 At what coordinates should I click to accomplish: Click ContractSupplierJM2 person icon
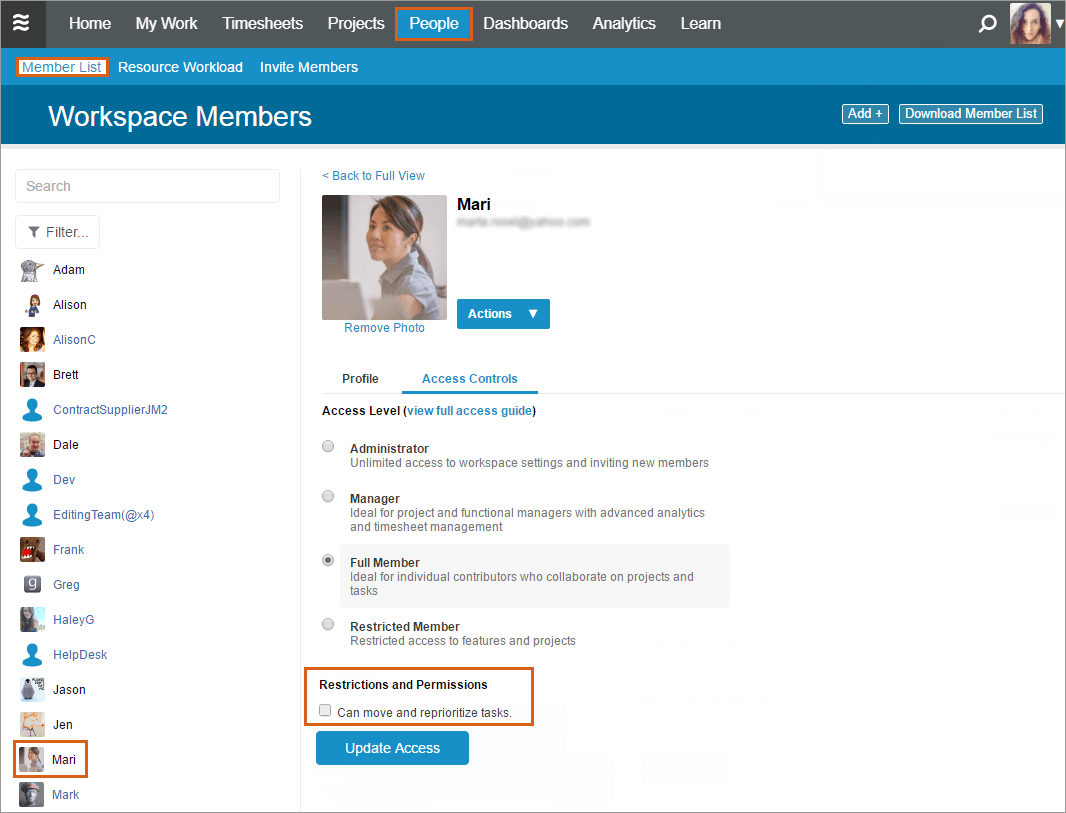click(x=32, y=410)
